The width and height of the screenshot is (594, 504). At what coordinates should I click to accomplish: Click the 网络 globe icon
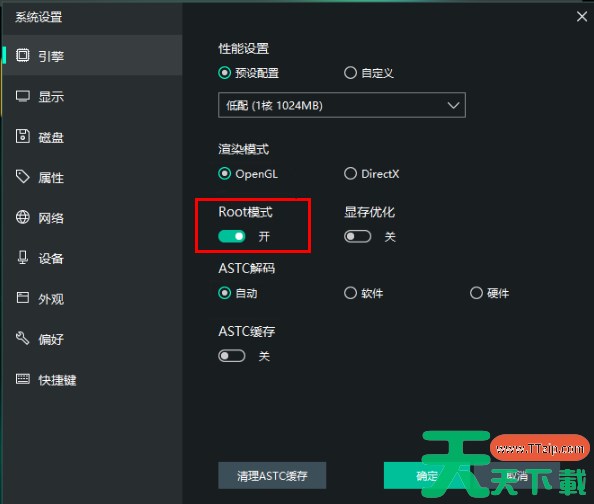(22, 217)
